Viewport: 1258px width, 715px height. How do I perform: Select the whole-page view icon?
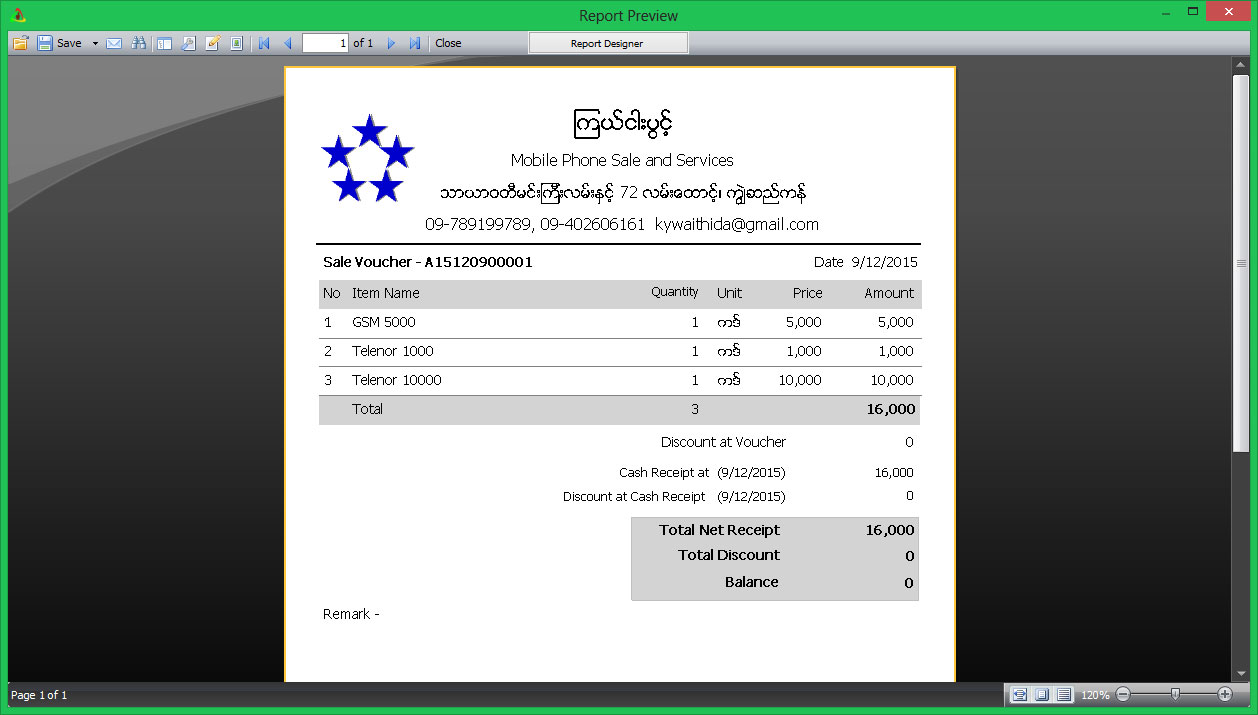(x=1041, y=694)
